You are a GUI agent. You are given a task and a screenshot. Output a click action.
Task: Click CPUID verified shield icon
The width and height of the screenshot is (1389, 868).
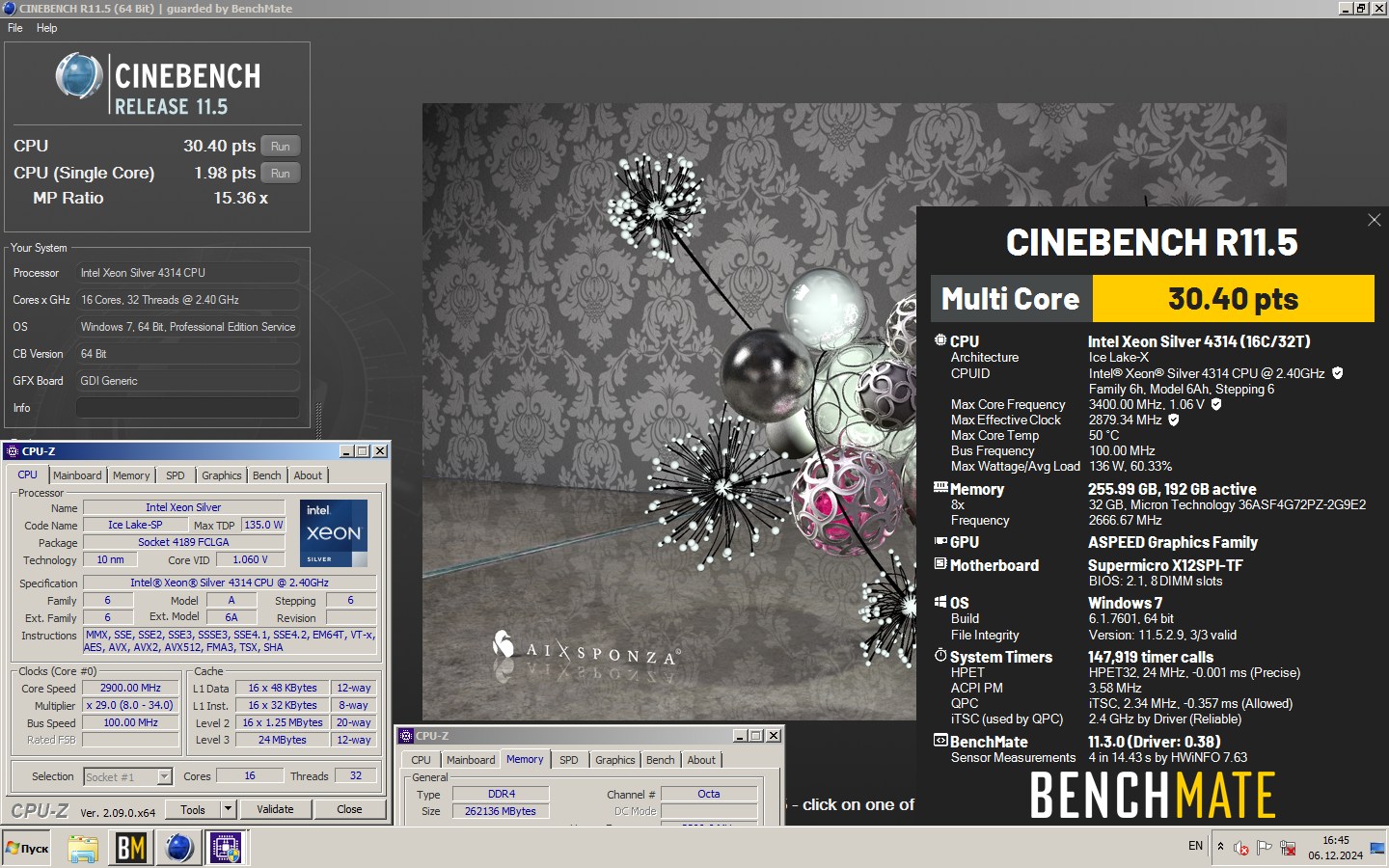click(x=1338, y=373)
